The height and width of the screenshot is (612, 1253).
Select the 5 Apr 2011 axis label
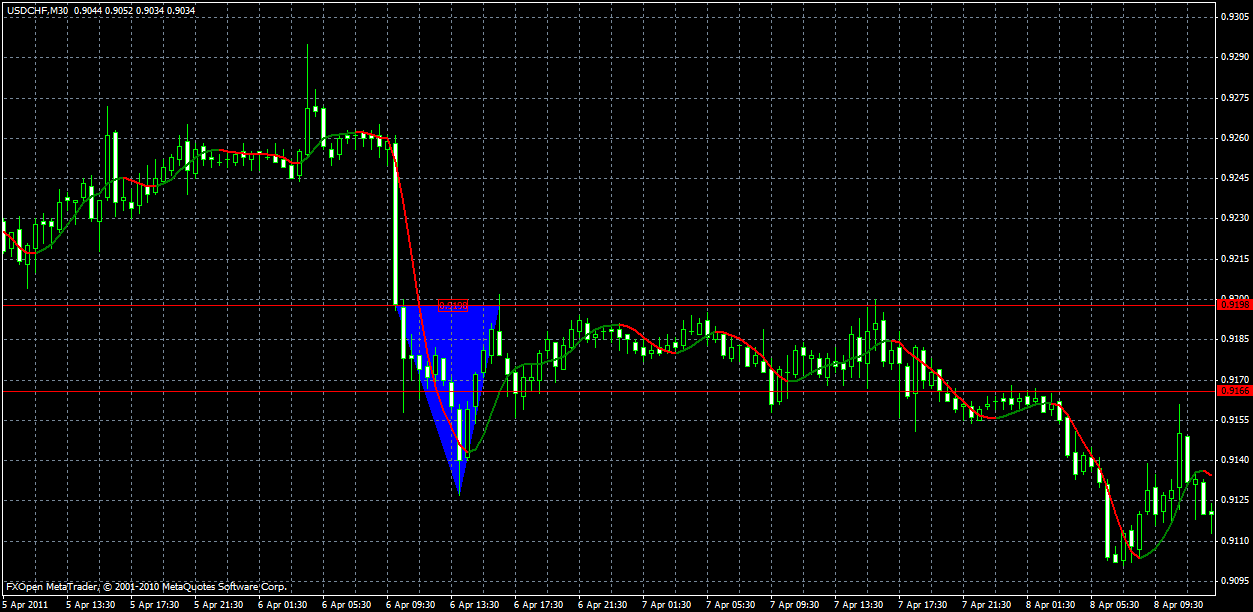(x=26, y=604)
